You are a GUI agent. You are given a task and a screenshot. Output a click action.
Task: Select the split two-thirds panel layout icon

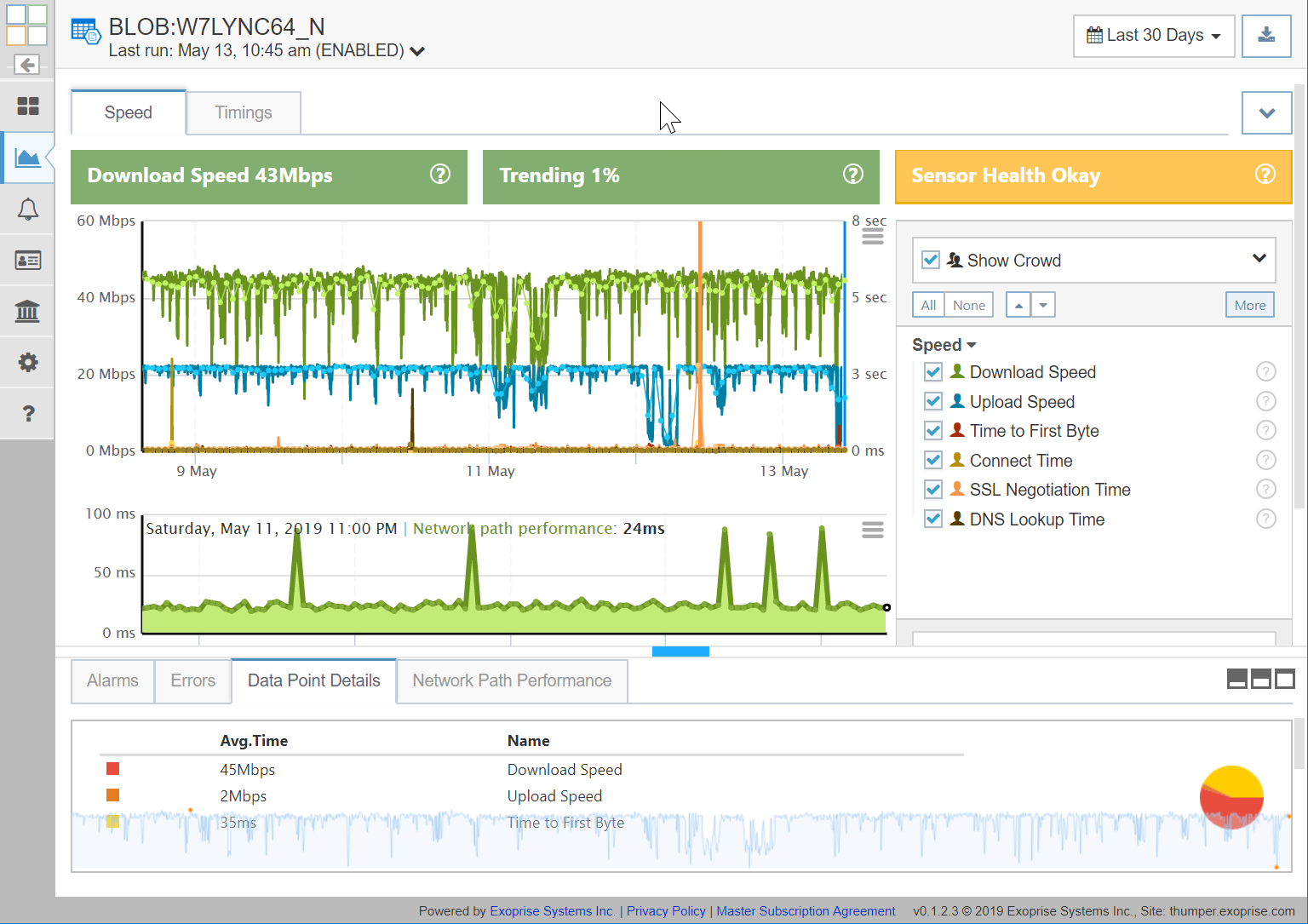pos(1237,679)
